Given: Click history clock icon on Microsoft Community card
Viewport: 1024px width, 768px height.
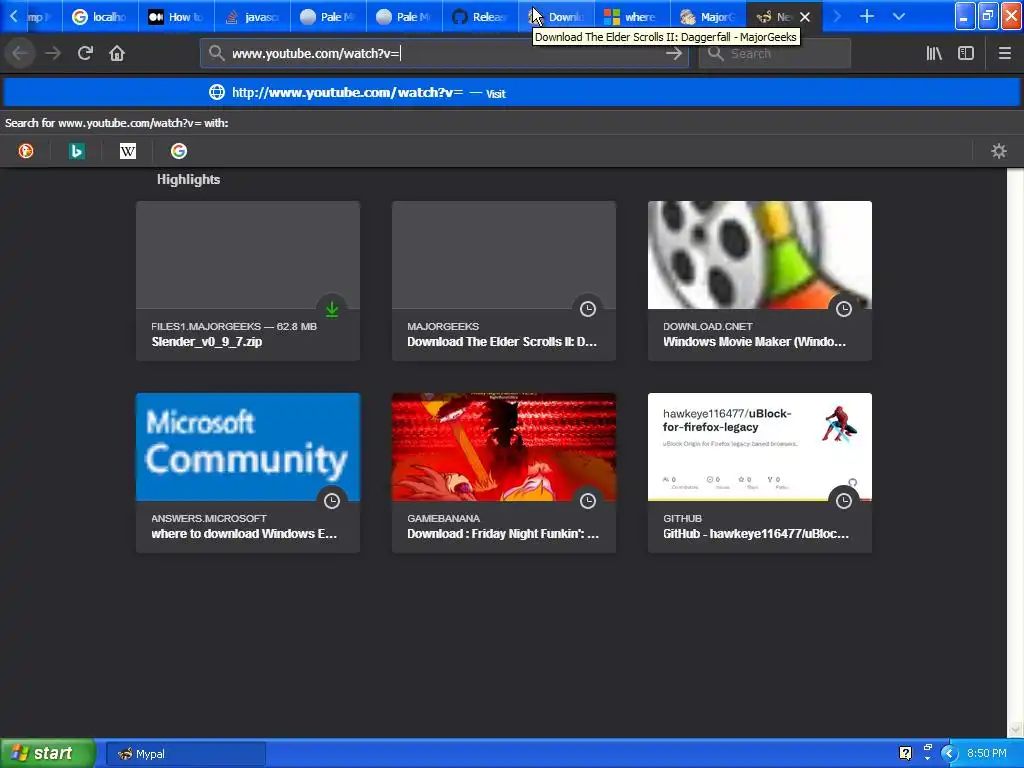Looking at the screenshot, I should pos(332,501).
